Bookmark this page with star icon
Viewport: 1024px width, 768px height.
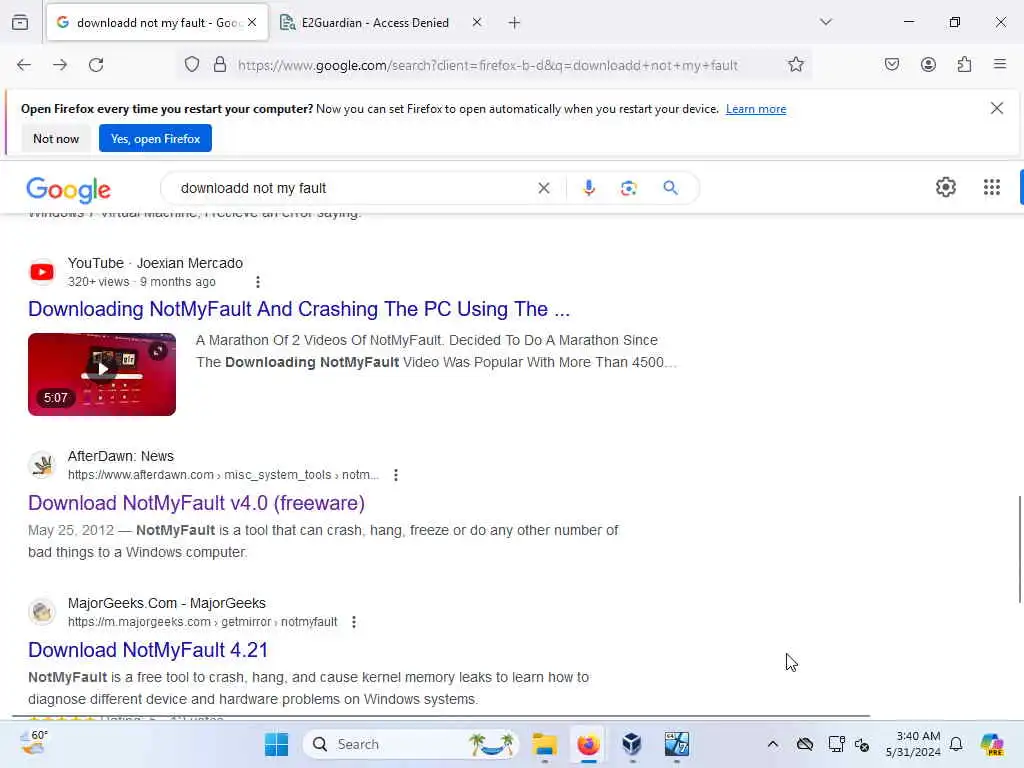(x=795, y=65)
